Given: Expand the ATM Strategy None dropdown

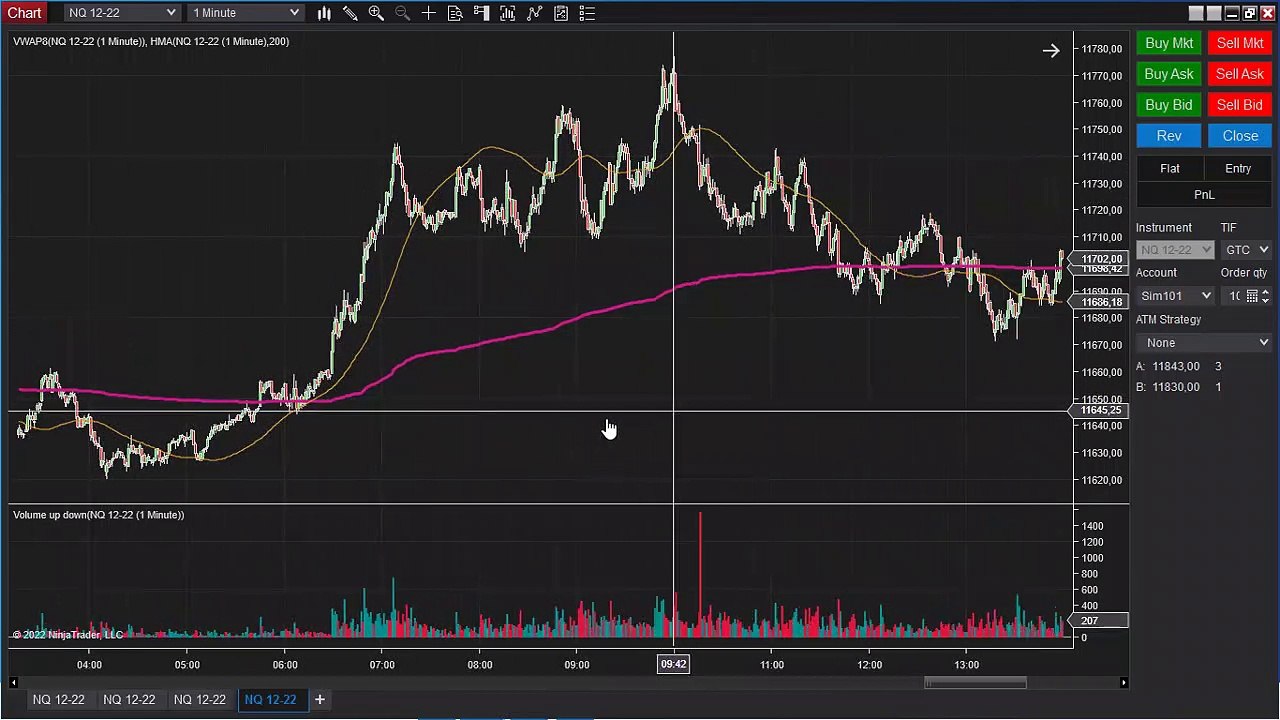Looking at the screenshot, I should tap(1204, 343).
